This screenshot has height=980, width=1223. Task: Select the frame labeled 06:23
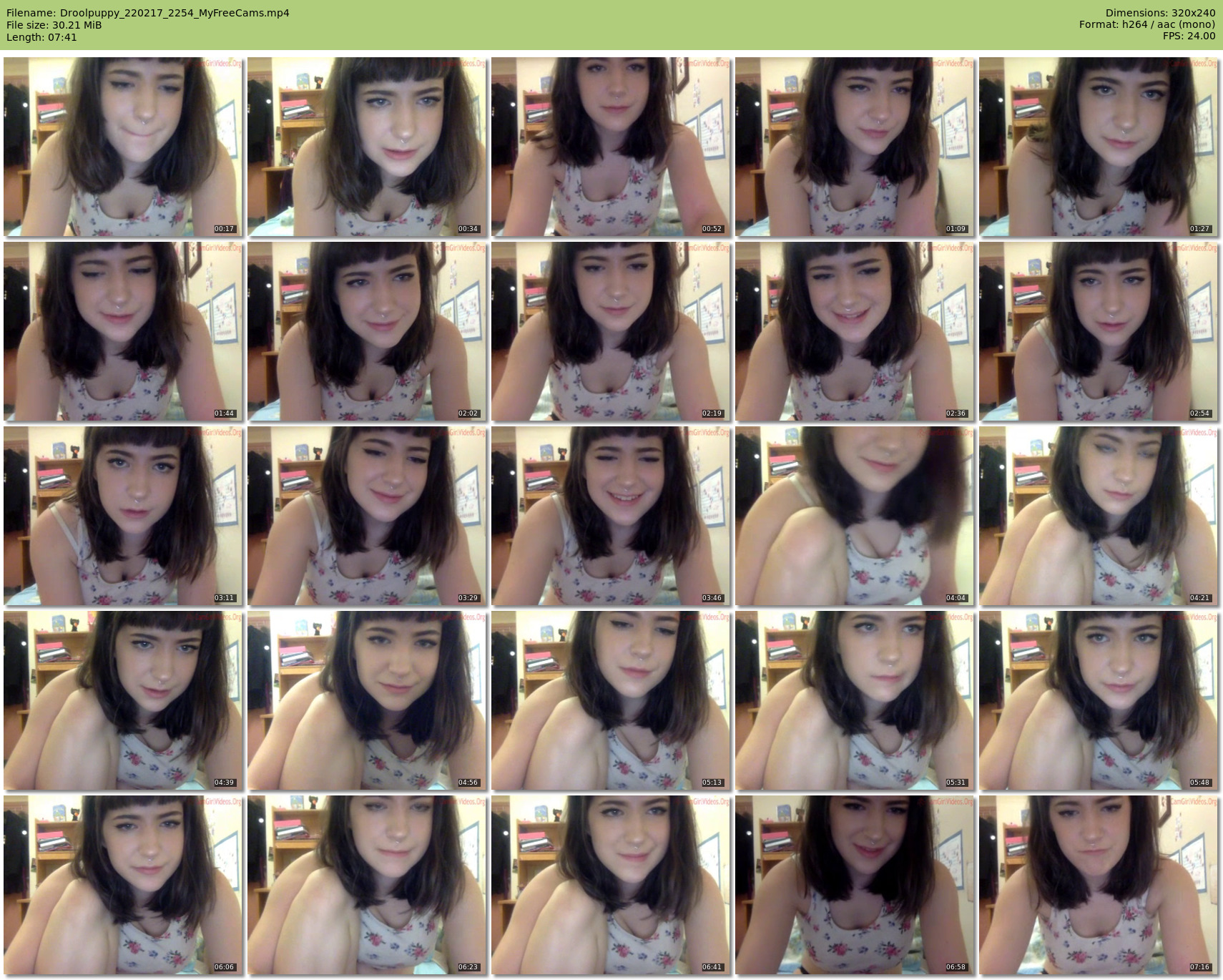367,885
